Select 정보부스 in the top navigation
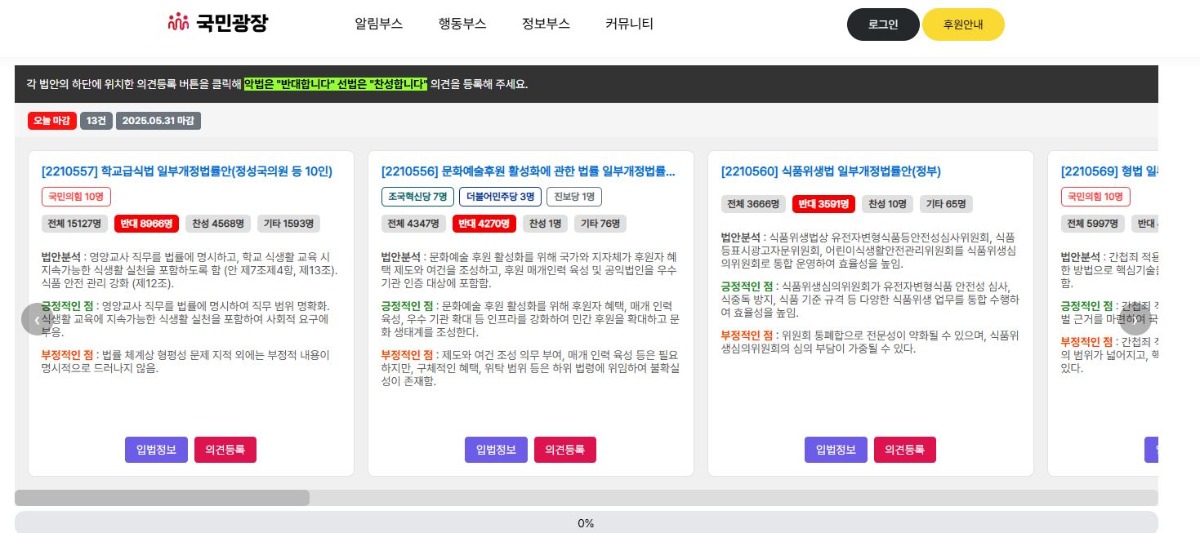Screen dimensions: 1200x533 (x=546, y=24)
